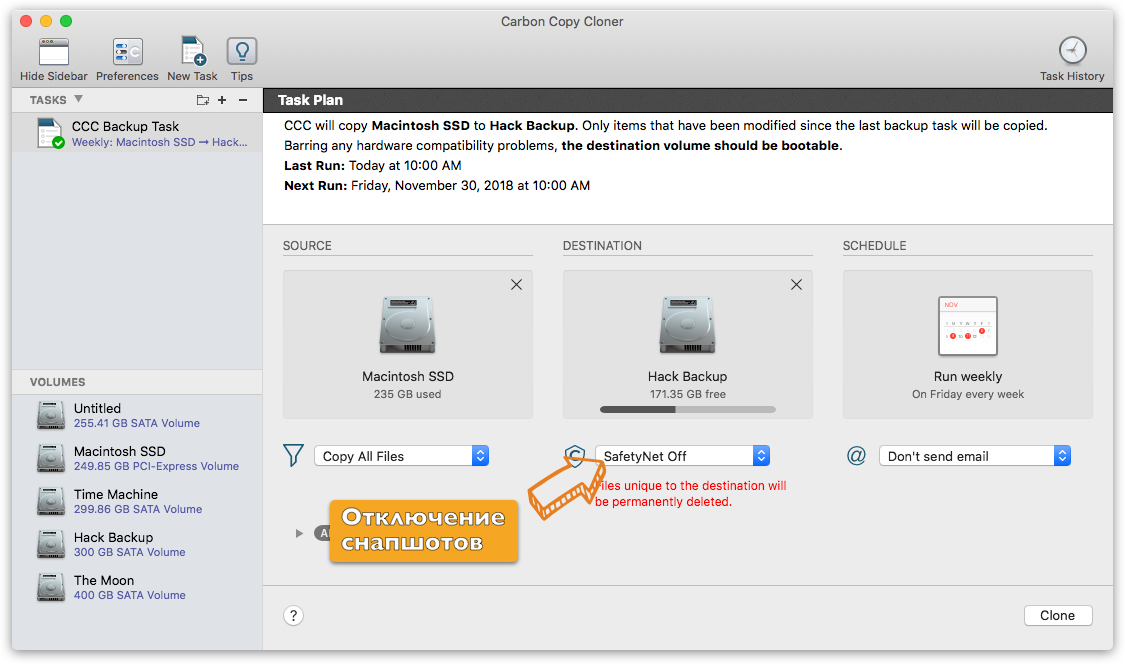Expand the advanced settings disclosure triangle
The width and height of the screenshot is (1125, 664).
[299, 533]
